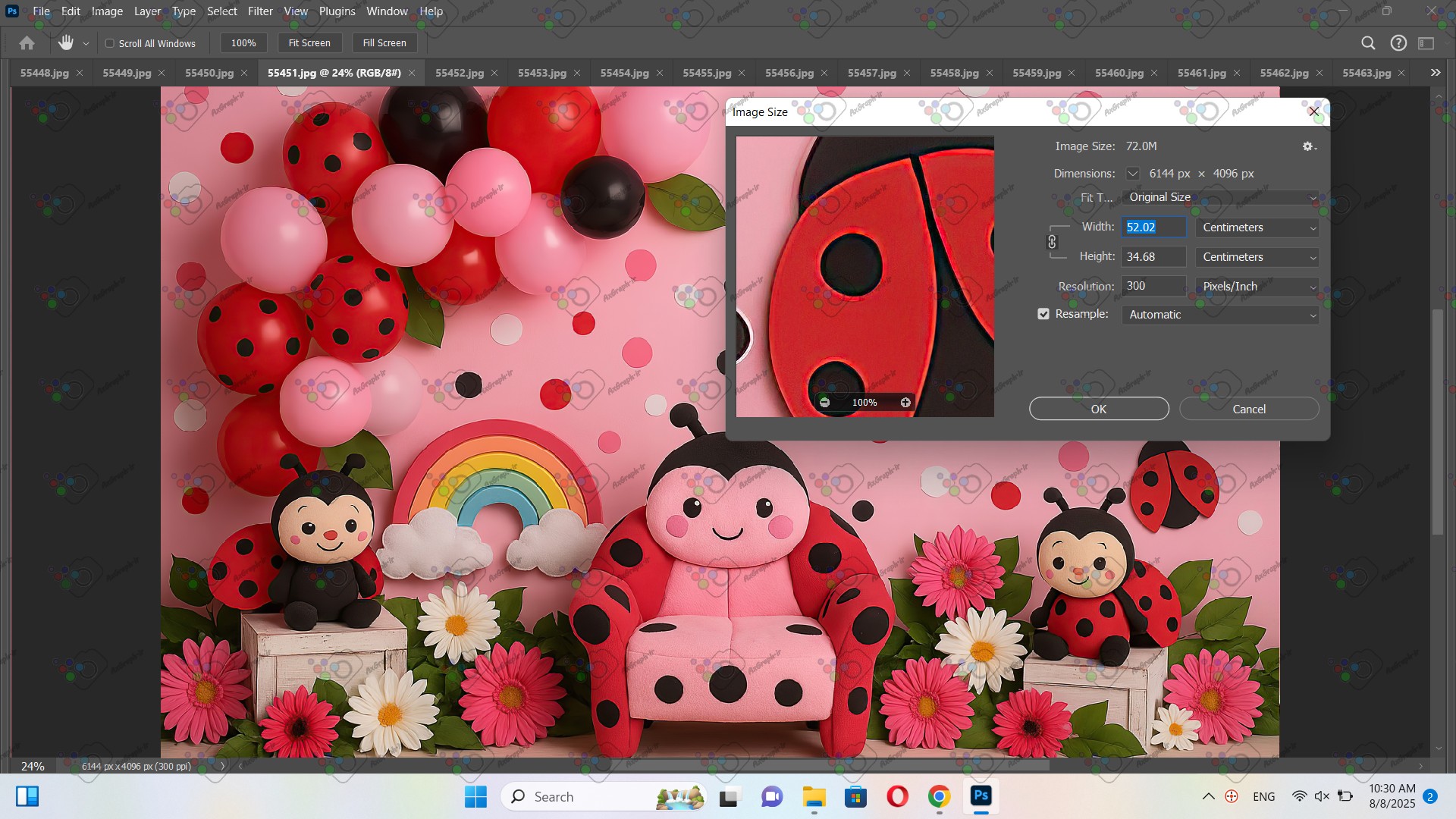Open the Help question mark icon
Image resolution: width=1456 pixels, height=819 pixels.
1398,43
